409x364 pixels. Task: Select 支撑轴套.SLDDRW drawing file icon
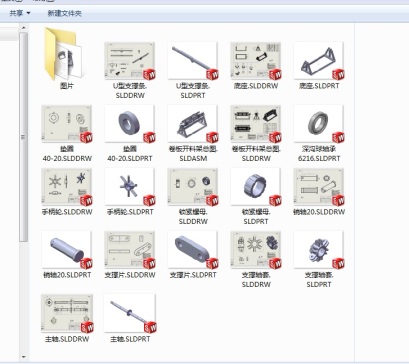click(x=256, y=250)
